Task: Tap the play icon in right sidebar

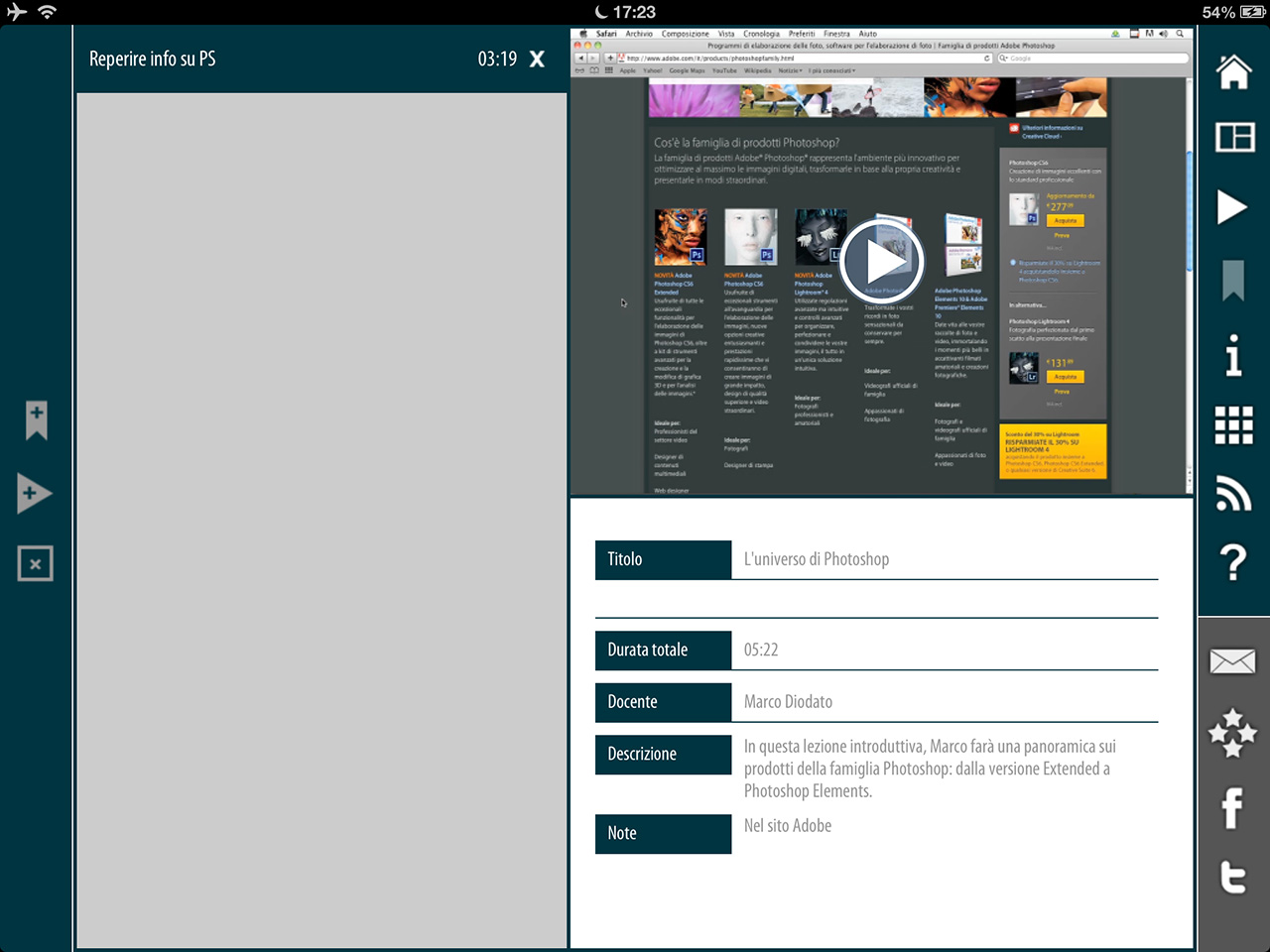Action: [1232, 207]
